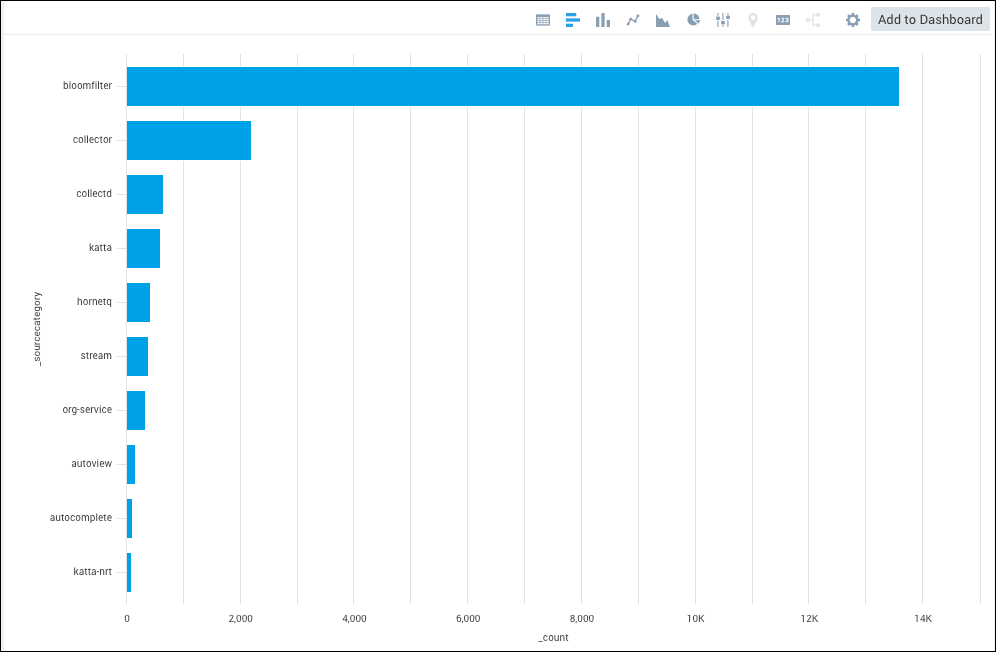Select the hornetq bar
Viewport: 996px width, 652px height.
(138, 301)
